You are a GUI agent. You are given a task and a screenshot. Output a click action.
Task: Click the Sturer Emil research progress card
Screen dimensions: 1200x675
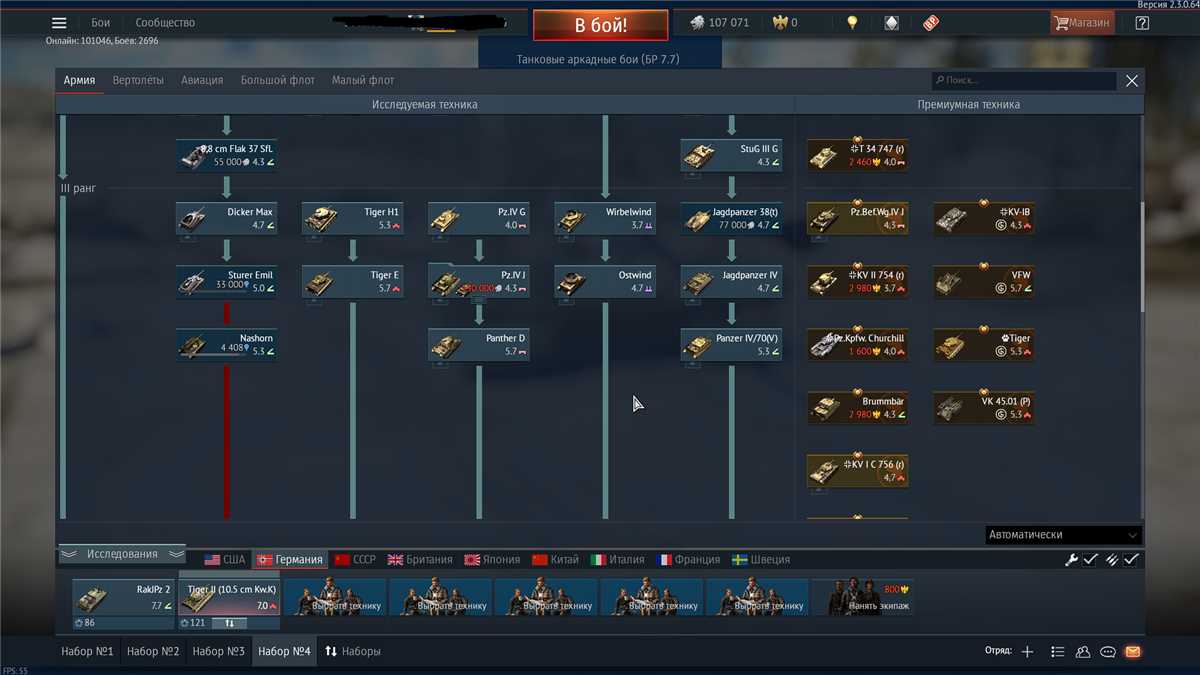226,281
